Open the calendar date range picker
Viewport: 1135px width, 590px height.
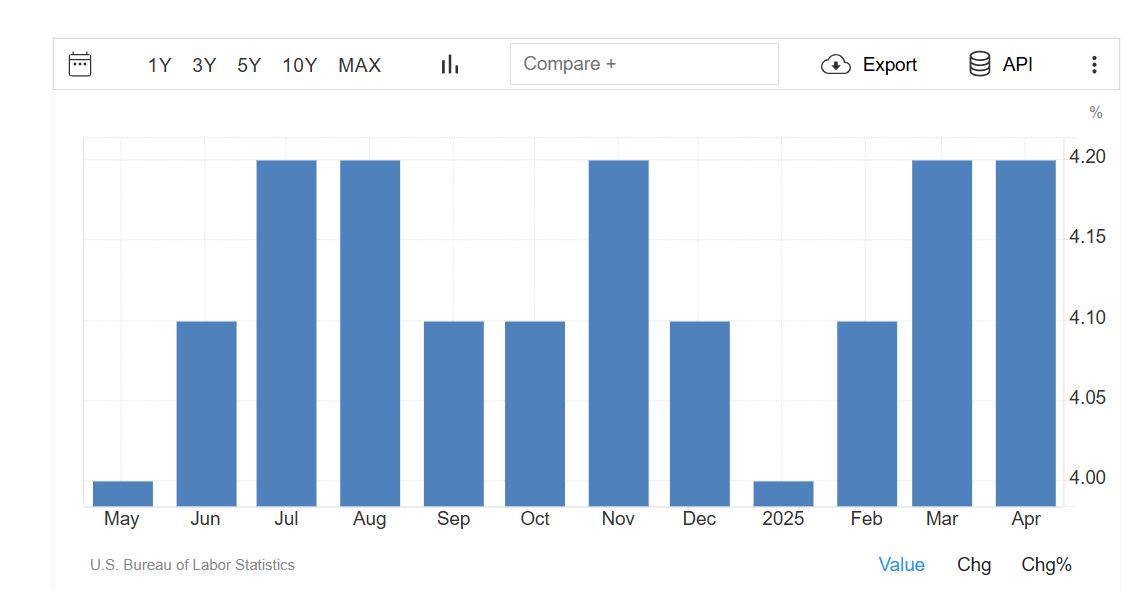click(80, 65)
